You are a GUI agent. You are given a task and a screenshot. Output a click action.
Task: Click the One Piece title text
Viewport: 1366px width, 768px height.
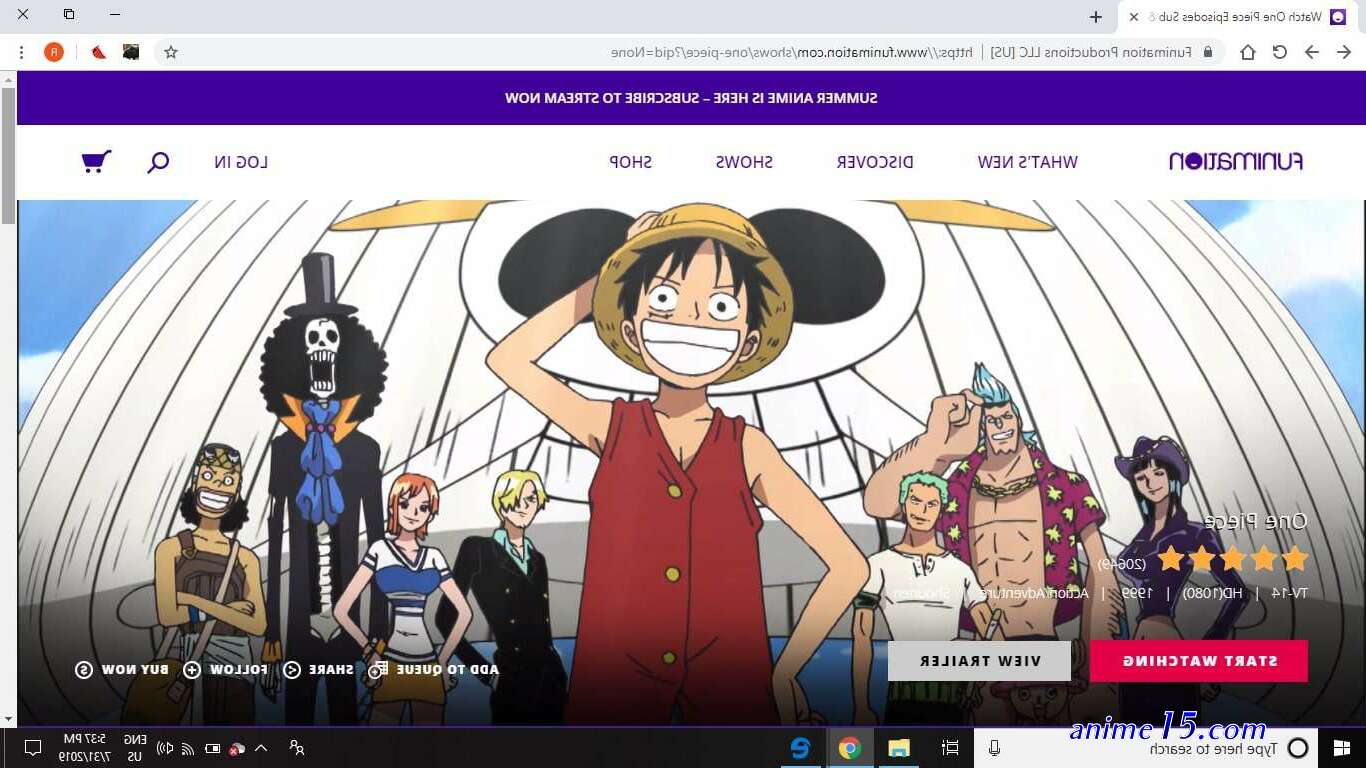click(x=1255, y=521)
